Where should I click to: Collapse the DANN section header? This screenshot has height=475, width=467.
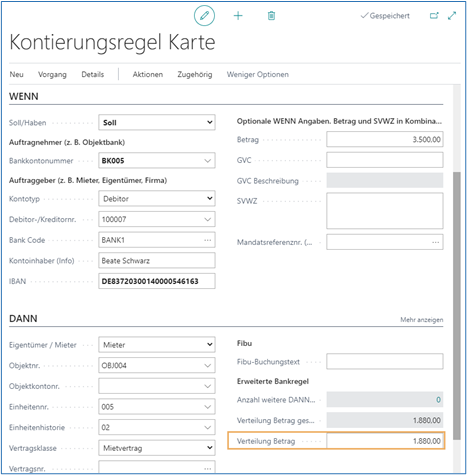point(23,318)
